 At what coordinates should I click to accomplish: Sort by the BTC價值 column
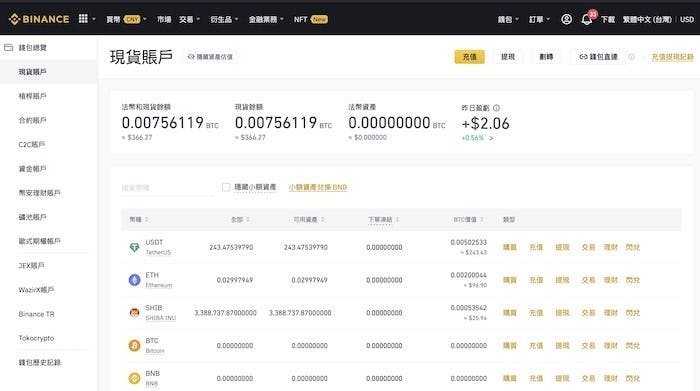(468, 220)
